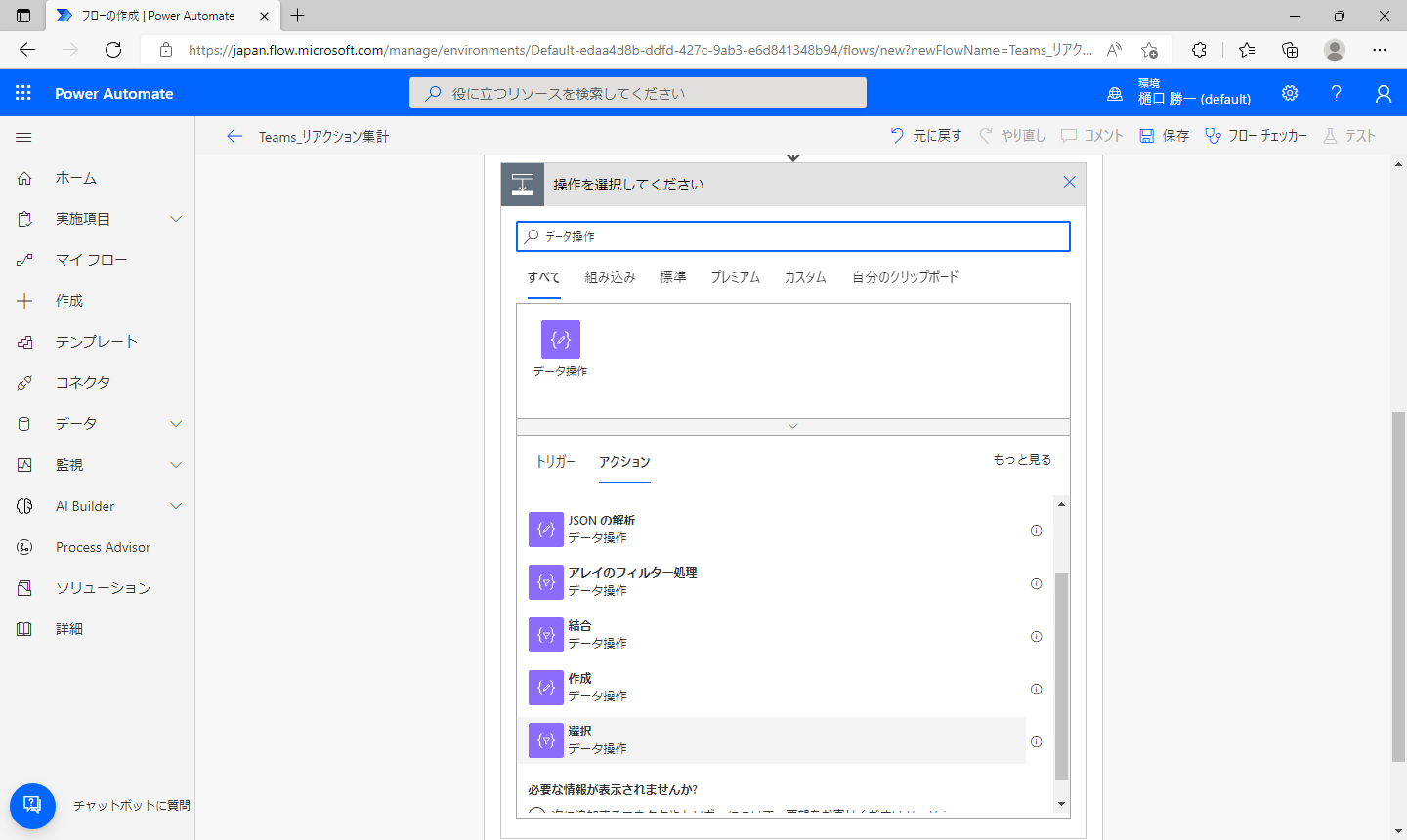Image resolution: width=1407 pixels, height=840 pixels.
Task: Open settings gear in Power Automate header
Action: point(1290,93)
